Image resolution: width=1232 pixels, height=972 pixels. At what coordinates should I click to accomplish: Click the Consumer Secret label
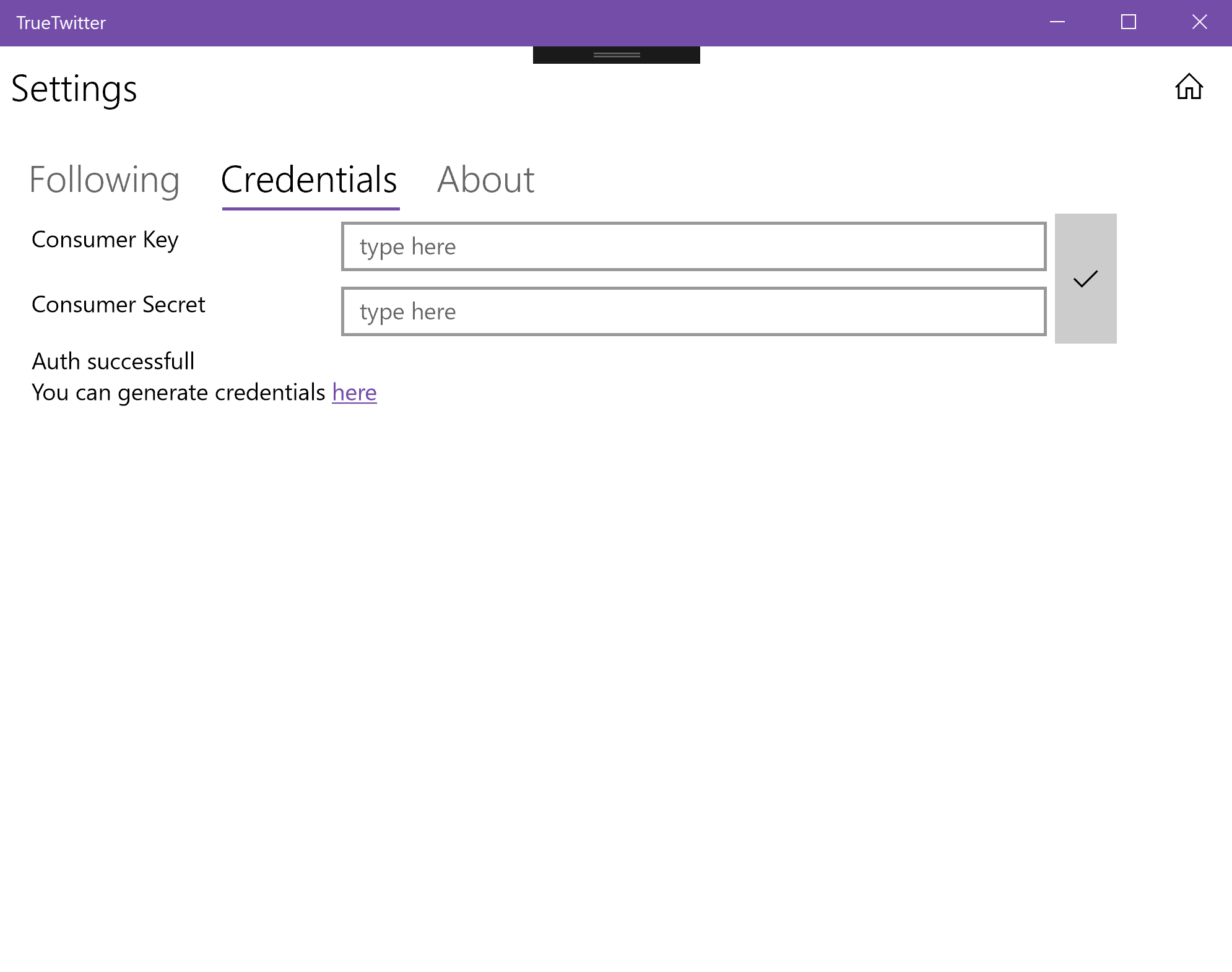[118, 305]
